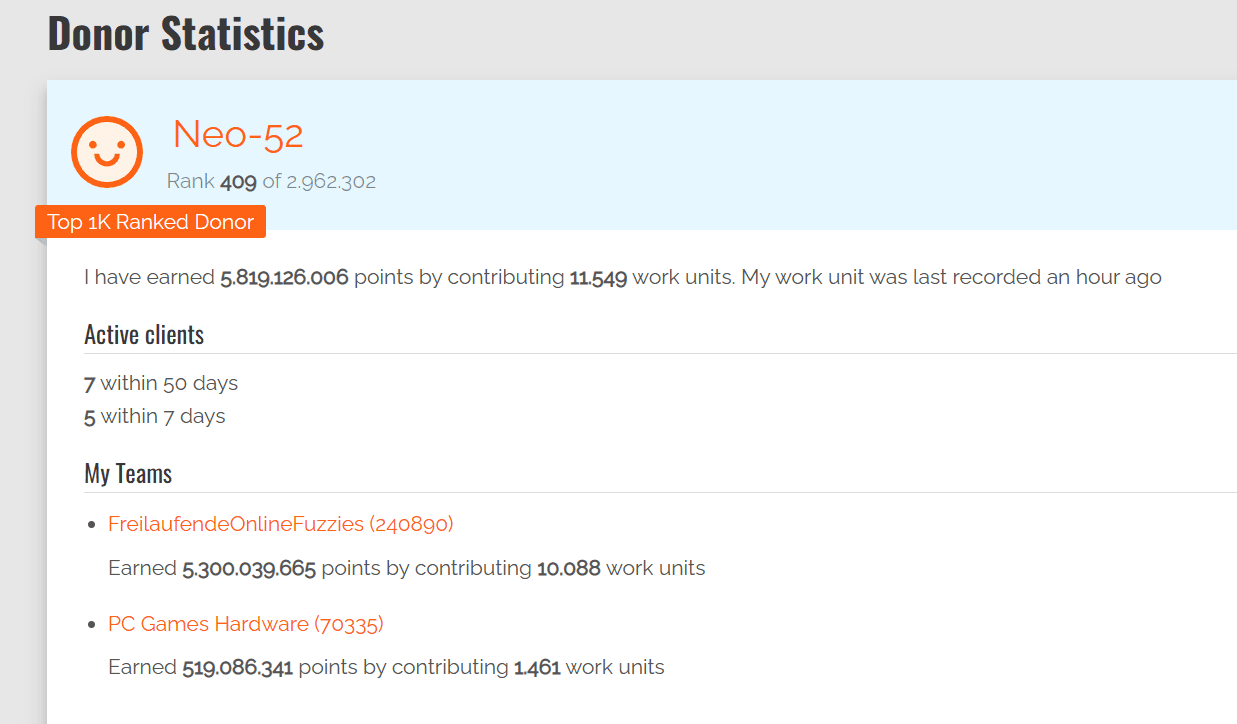Click the rank number 409
The height and width of the screenshot is (724, 1237).
click(x=238, y=182)
